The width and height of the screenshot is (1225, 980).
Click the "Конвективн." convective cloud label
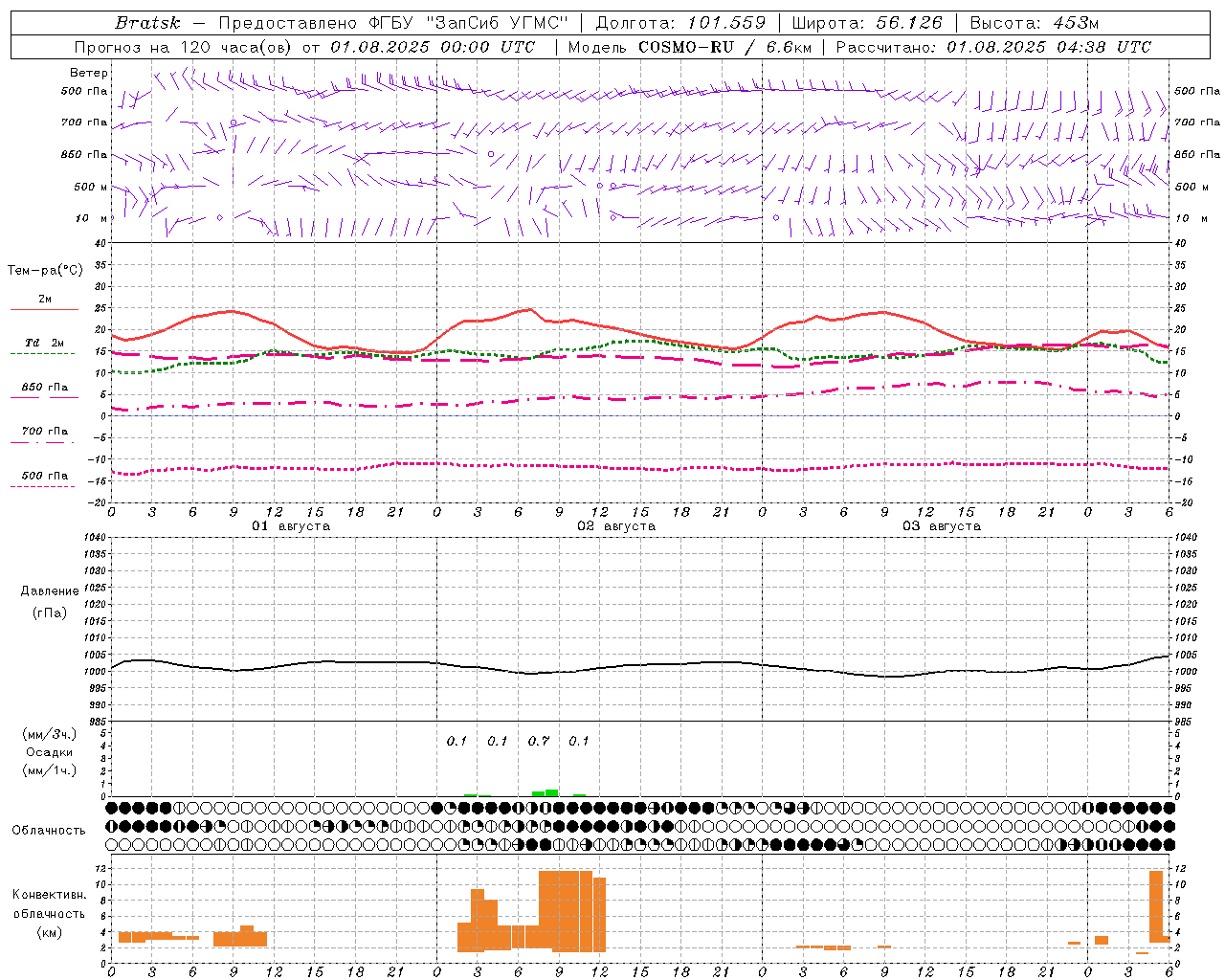click(x=50, y=895)
